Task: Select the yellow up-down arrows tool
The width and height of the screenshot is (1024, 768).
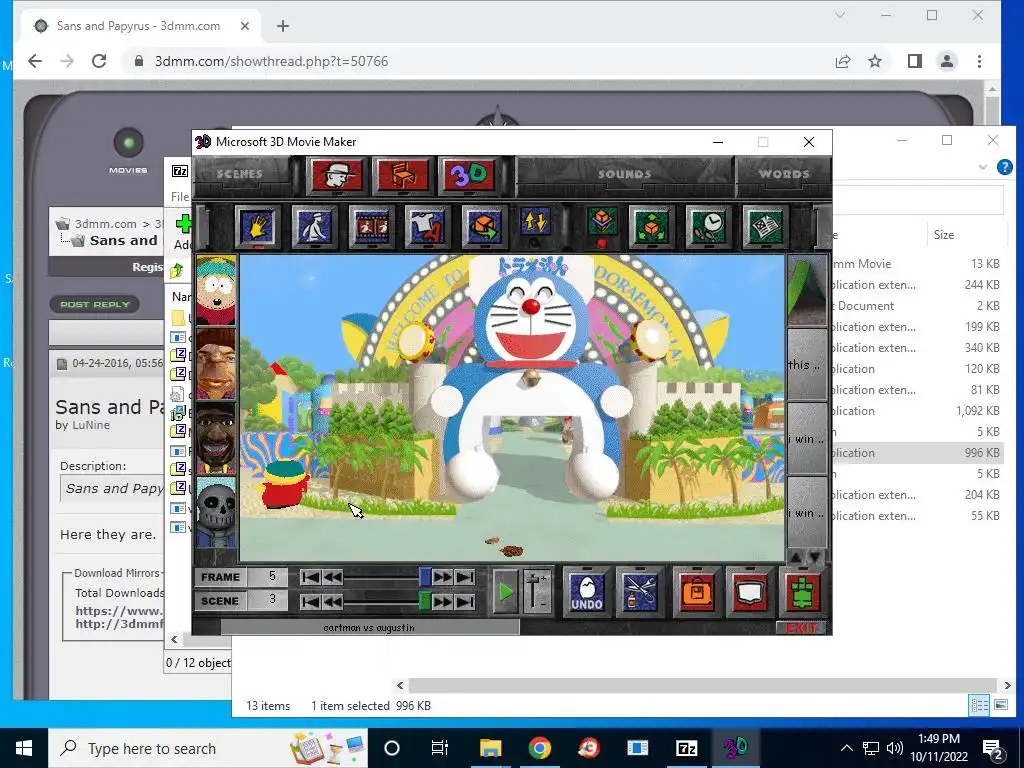Action: pos(536,224)
